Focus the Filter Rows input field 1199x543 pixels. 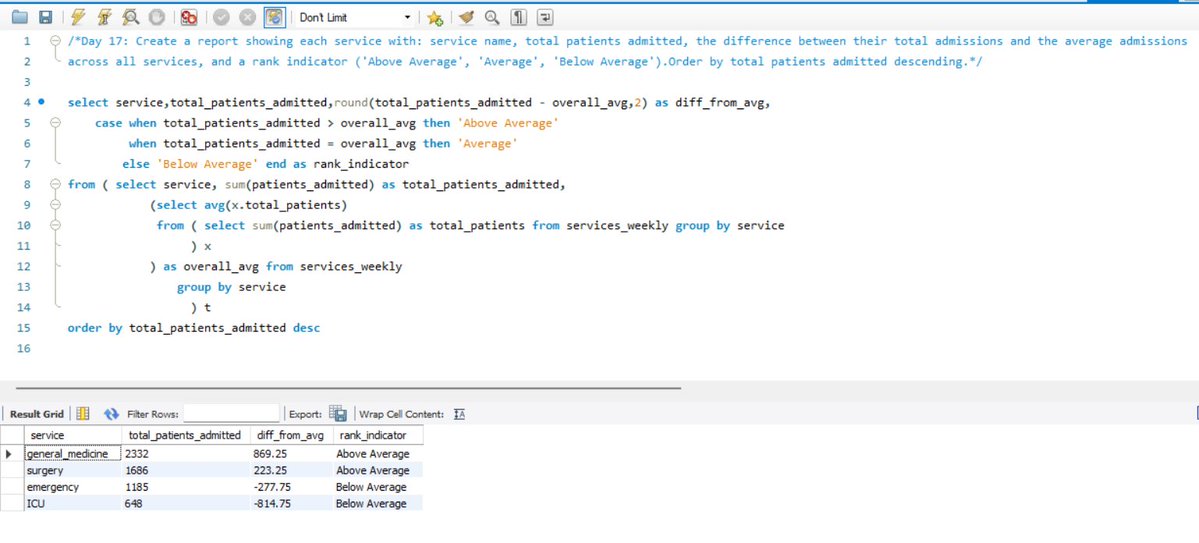tap(231, 414)
